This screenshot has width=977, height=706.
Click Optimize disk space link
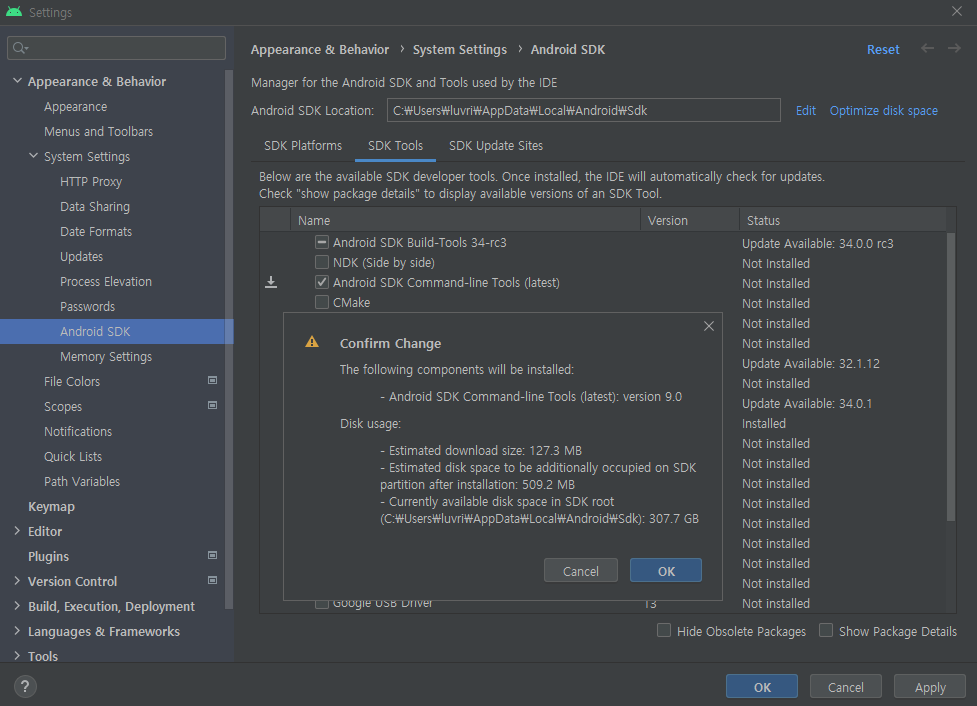point(884,110)
